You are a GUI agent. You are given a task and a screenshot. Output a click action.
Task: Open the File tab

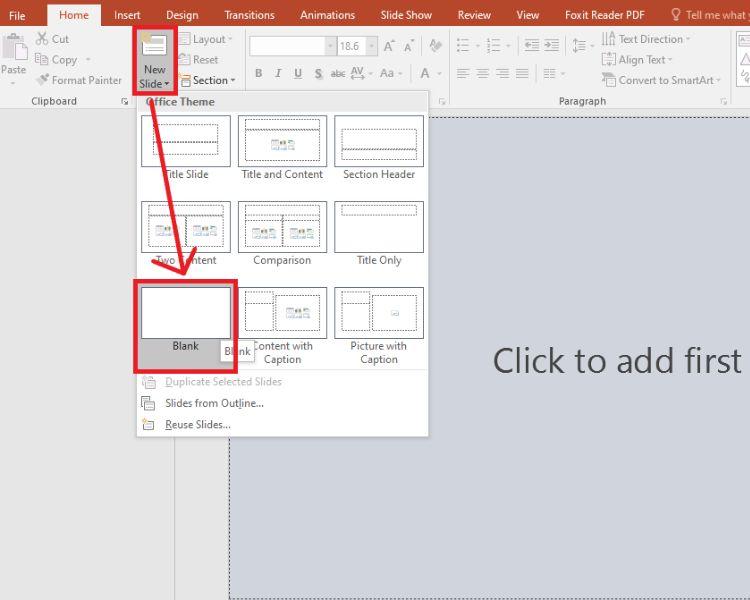[17, 15]
